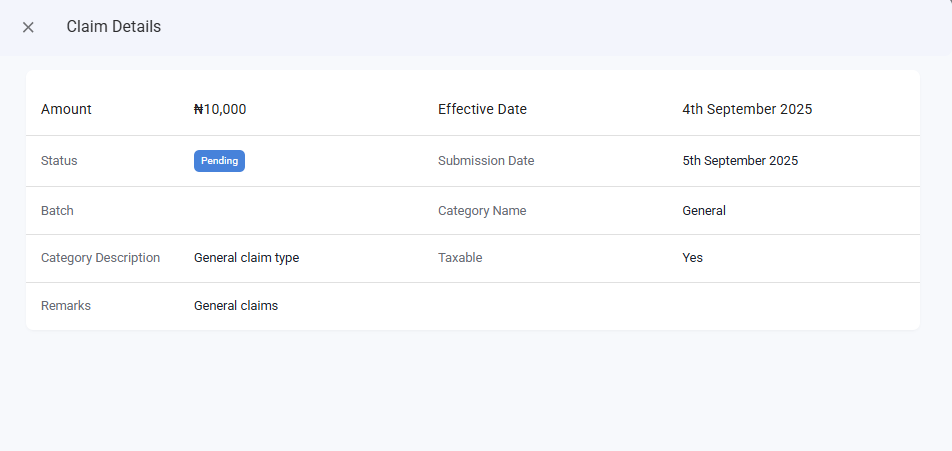952x451 pixels.
Task: Select the ₦10,000 amount value
Action: click(x=220, y=109)
